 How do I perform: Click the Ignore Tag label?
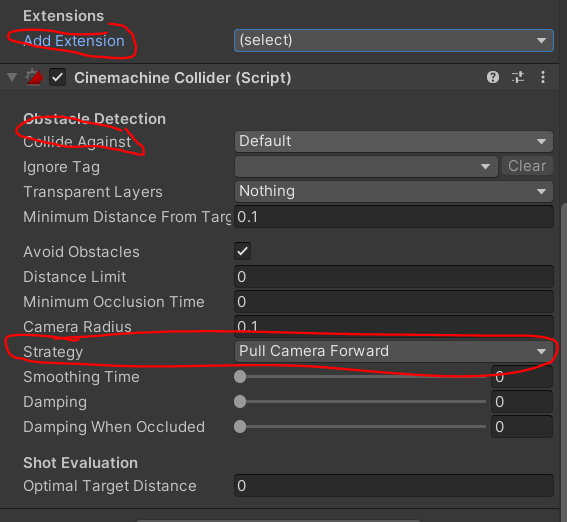61,167
